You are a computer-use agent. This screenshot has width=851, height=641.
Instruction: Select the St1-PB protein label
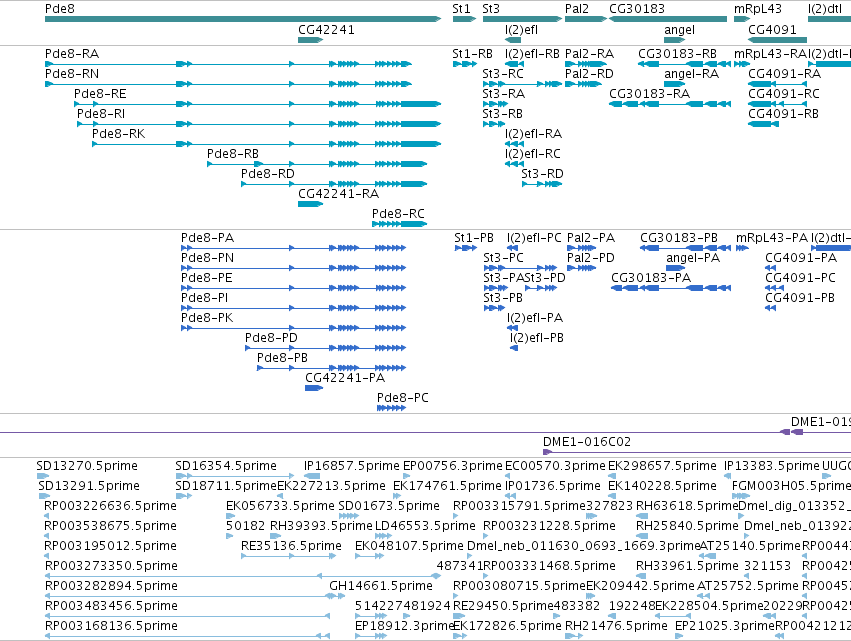(x=474, y=238)
